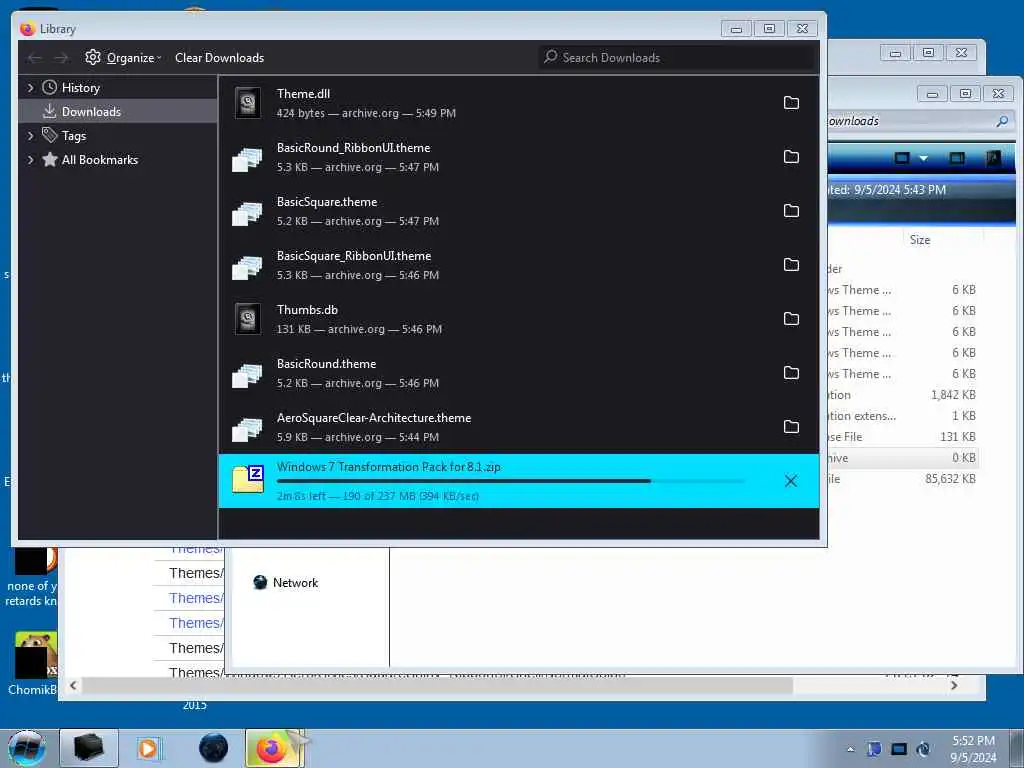The width and height of the screenshot is (1024, 768).
Task: Select Network in Explorer navigation pane
Action: click(x=295, y=583)
